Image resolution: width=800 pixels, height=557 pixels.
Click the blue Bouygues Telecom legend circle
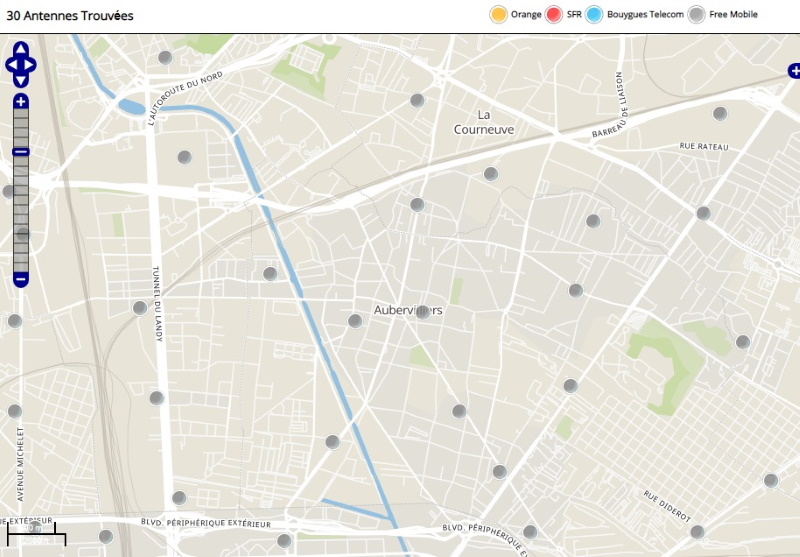coord(594,14)
